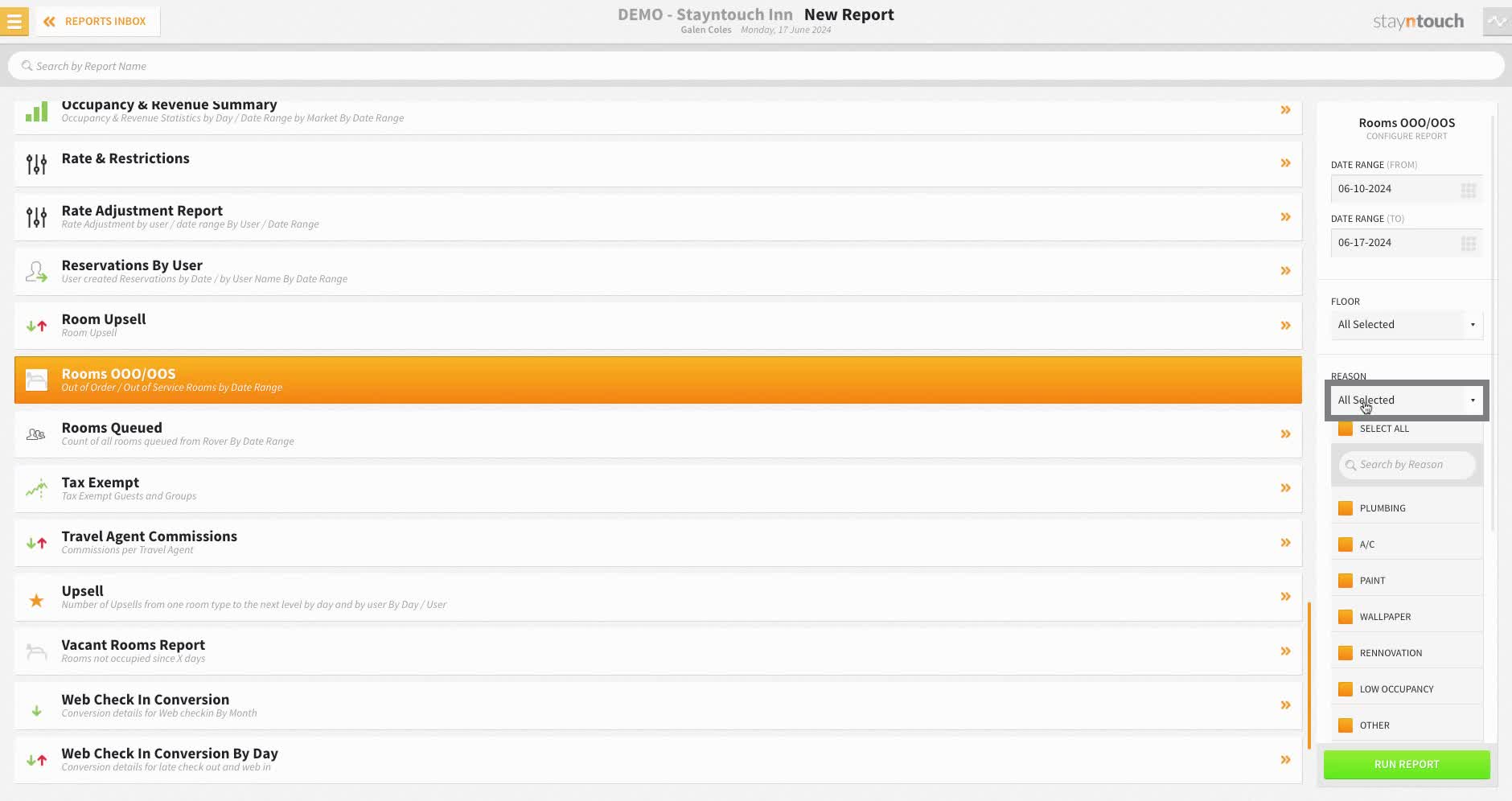Click the Occupancy & Revenue Summary bar chart icon

(36, 112)
